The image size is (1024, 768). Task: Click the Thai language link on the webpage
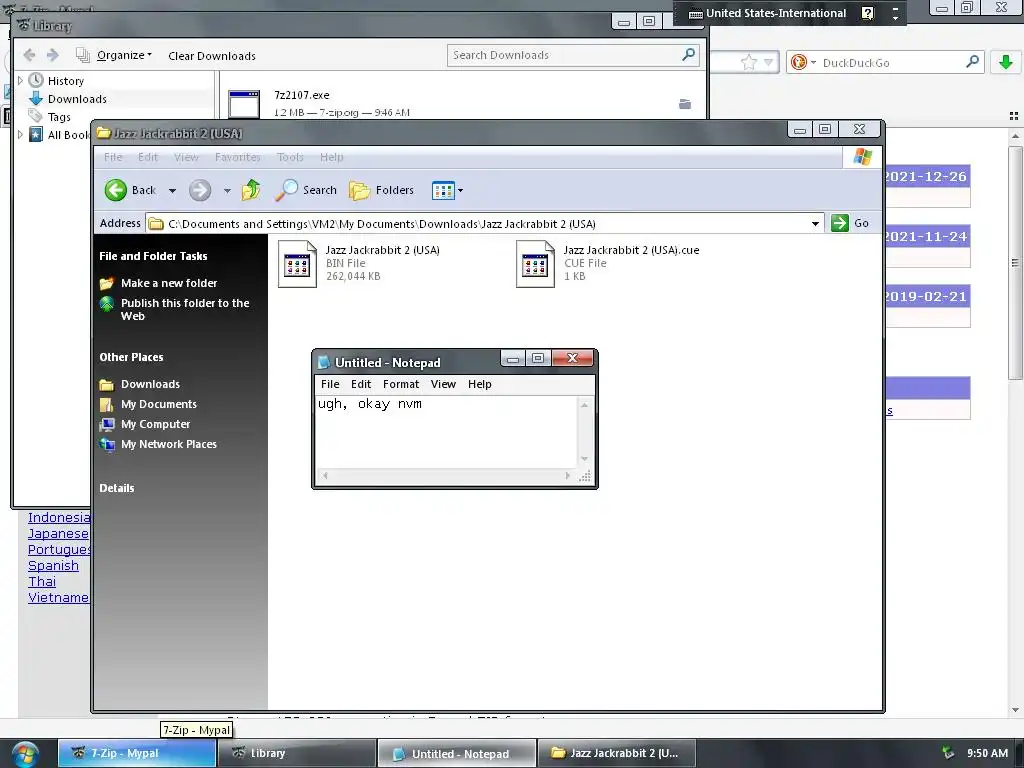click(42, 581)
